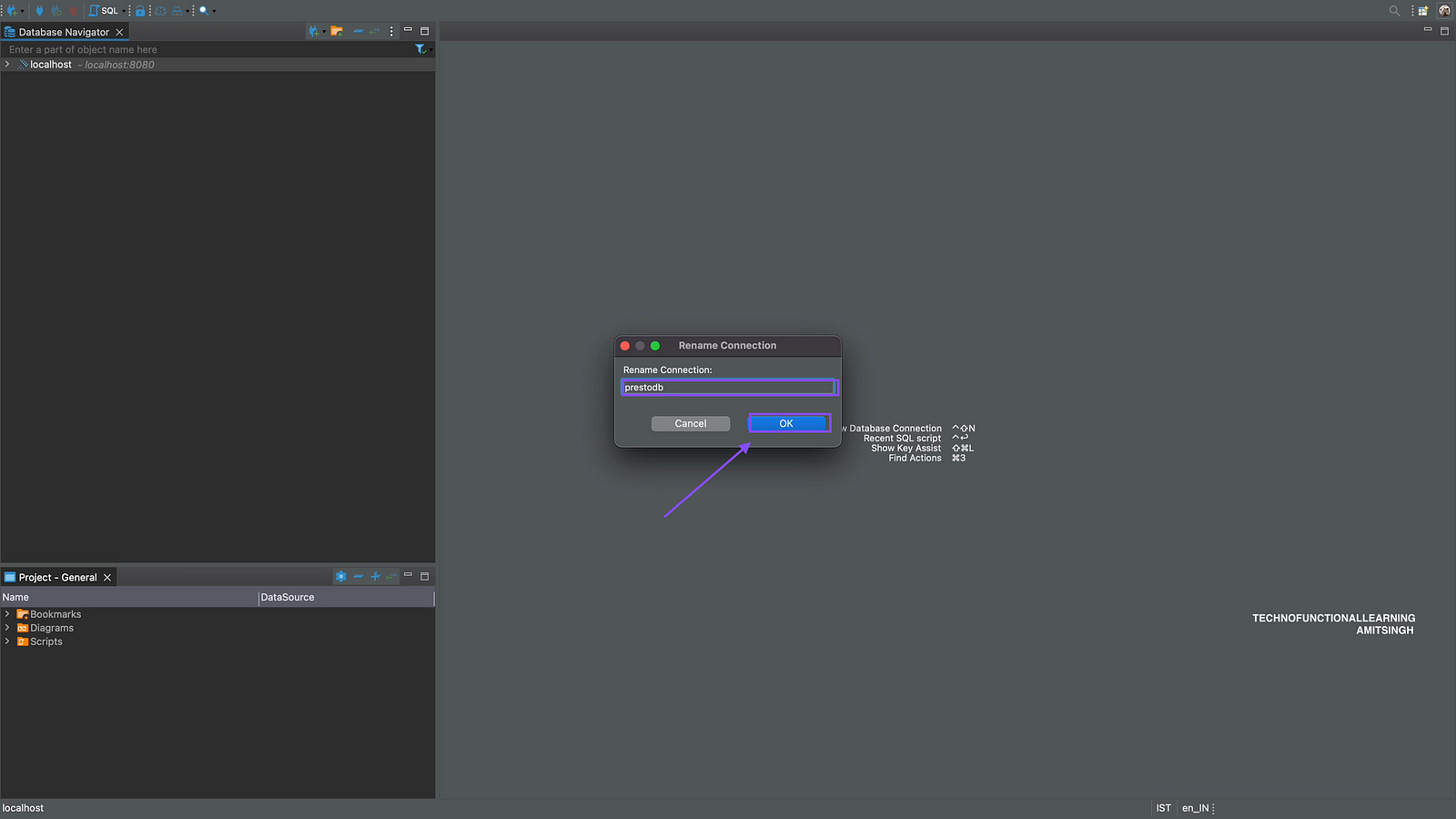
Task: Select the Database Navigator tab
Action: click(63, 32)
